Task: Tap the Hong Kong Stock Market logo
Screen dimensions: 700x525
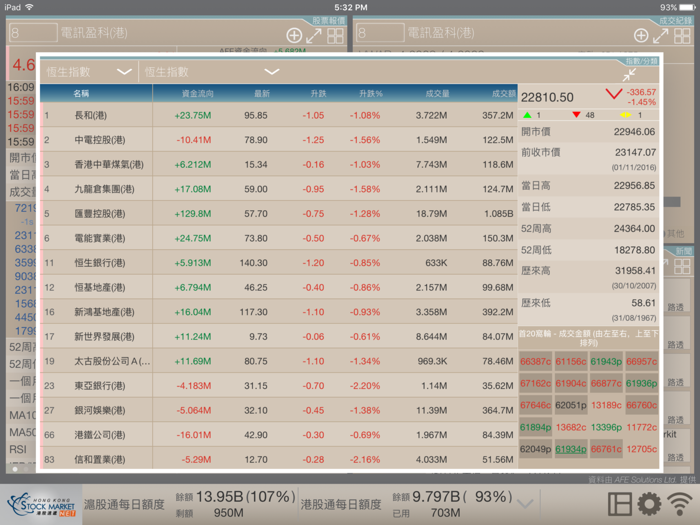Action: pyautogui.click(x=42, y=505)
